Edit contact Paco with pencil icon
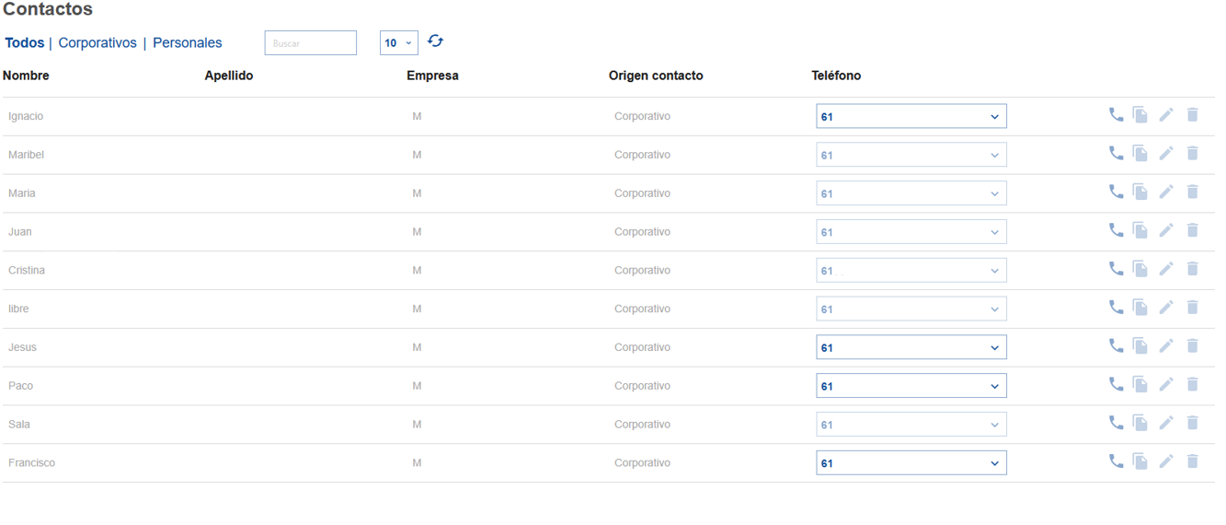The image size is (1226, 525). 1166,385
